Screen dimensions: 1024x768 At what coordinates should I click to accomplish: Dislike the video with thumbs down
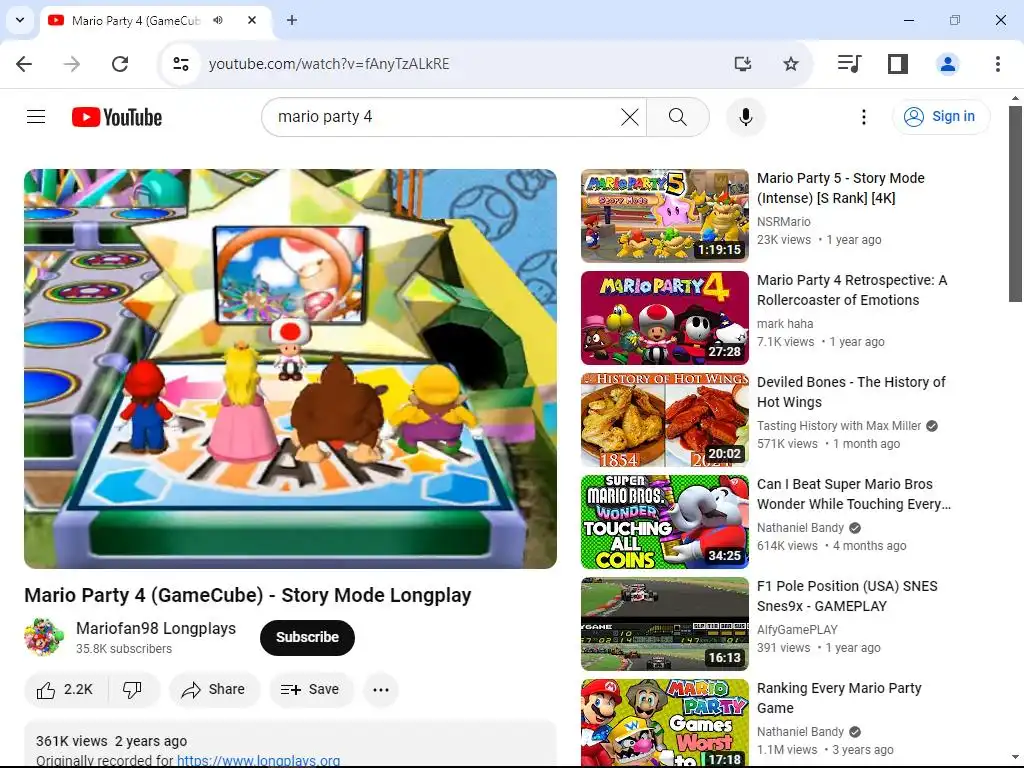[133, 690]
